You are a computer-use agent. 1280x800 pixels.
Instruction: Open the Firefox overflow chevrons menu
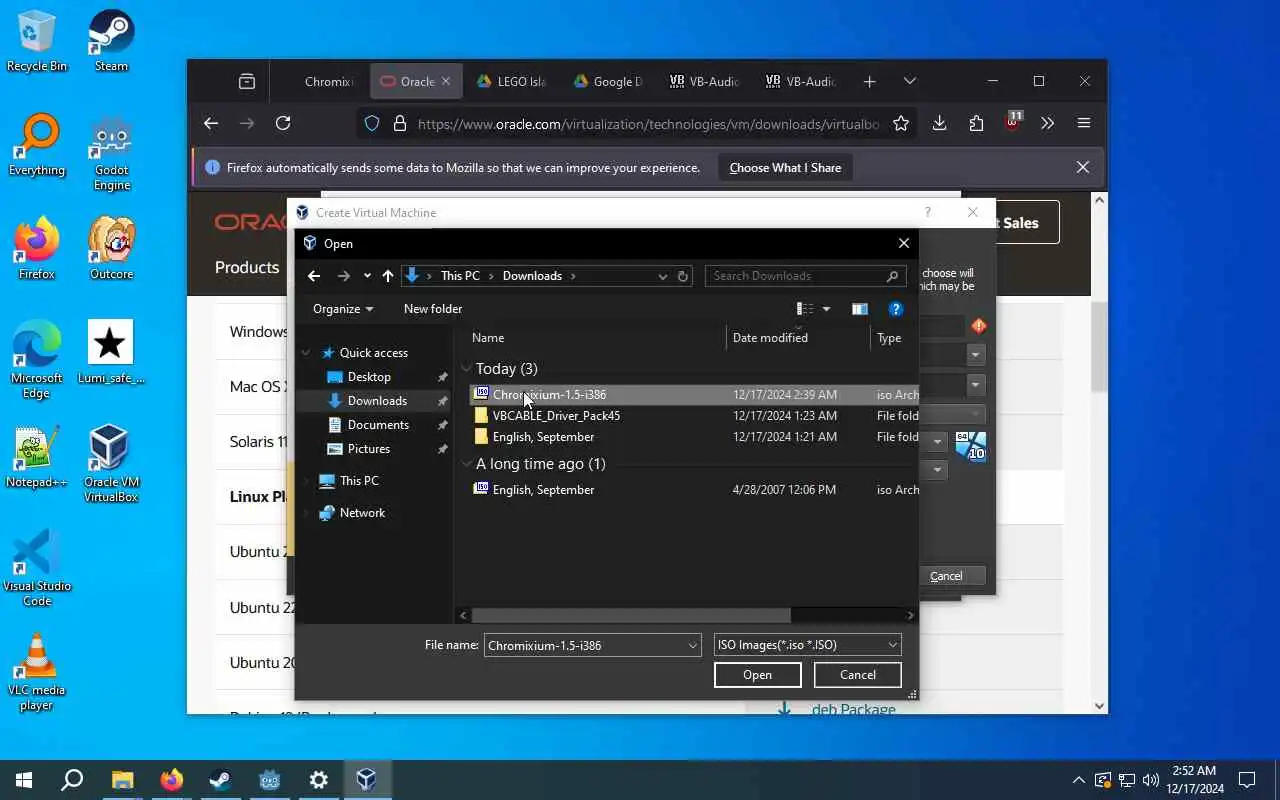pos(1047,123)
